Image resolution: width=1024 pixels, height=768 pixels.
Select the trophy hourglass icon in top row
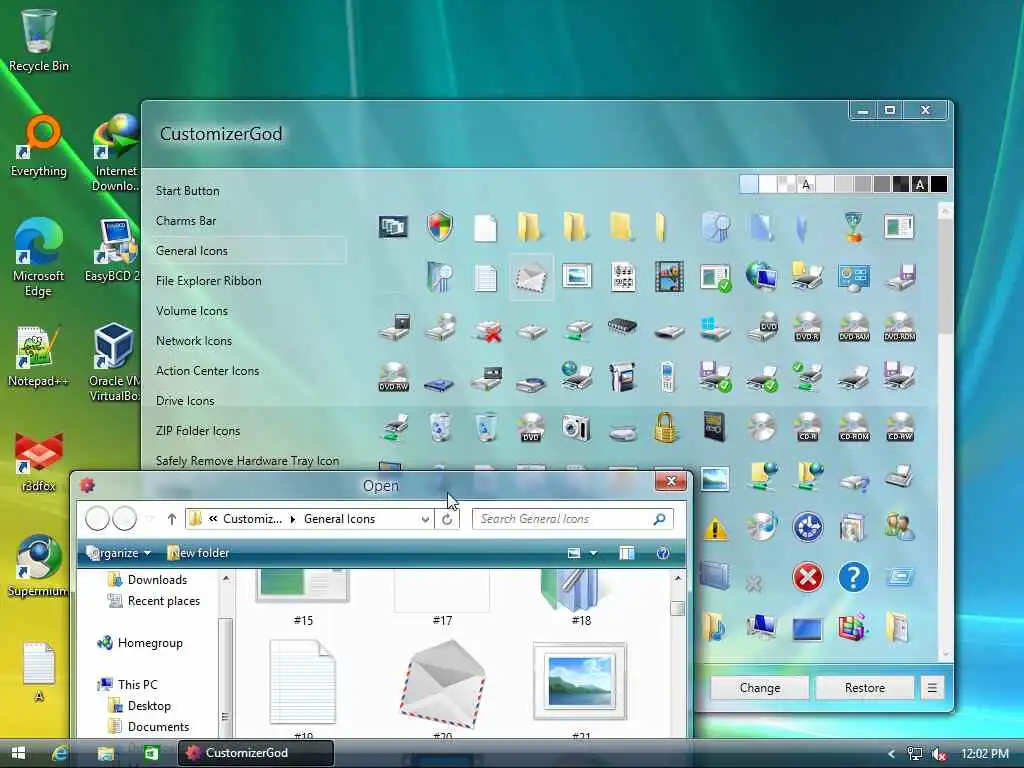tap(854, 227)
